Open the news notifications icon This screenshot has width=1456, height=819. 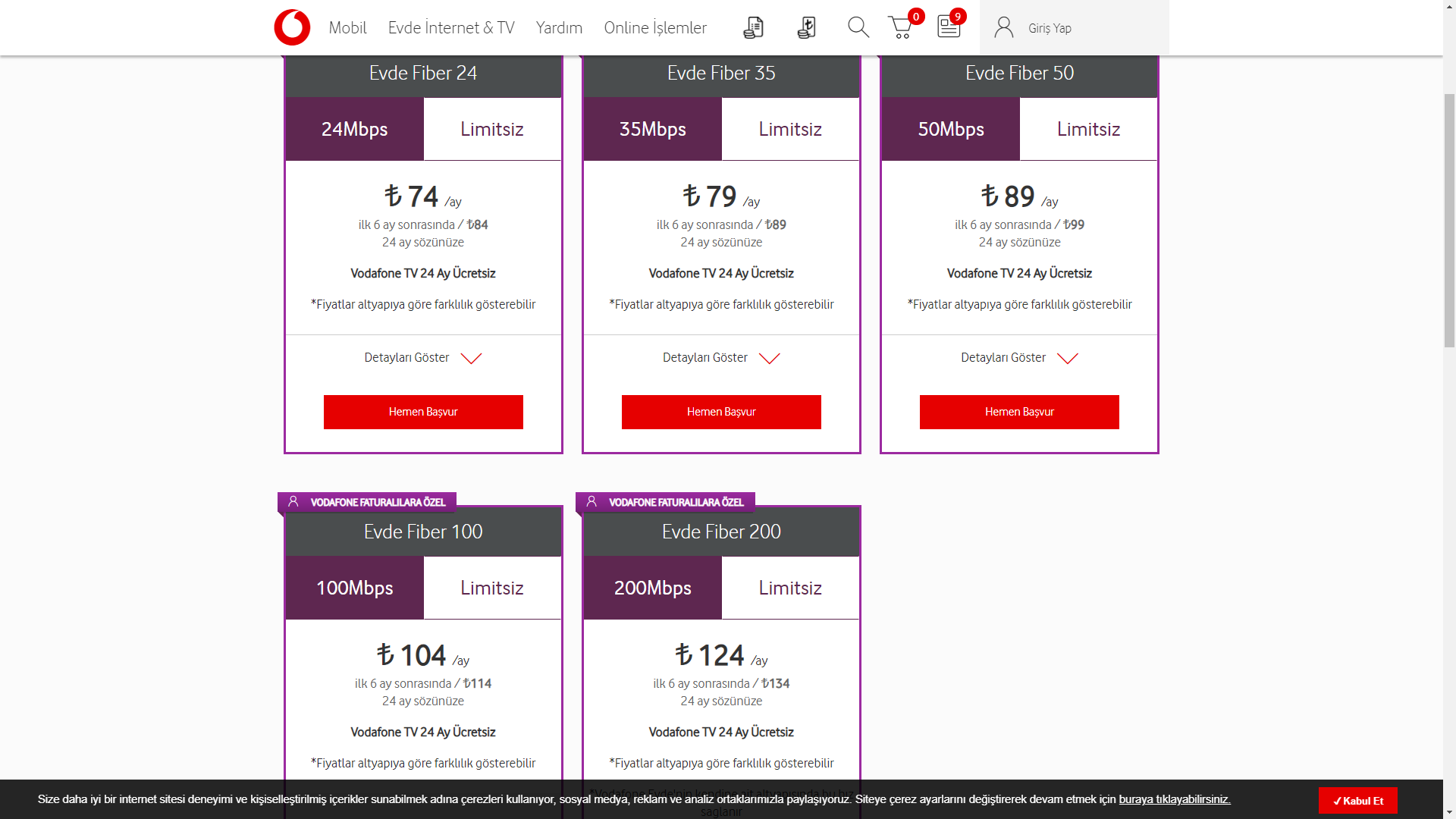coord(949,27)
